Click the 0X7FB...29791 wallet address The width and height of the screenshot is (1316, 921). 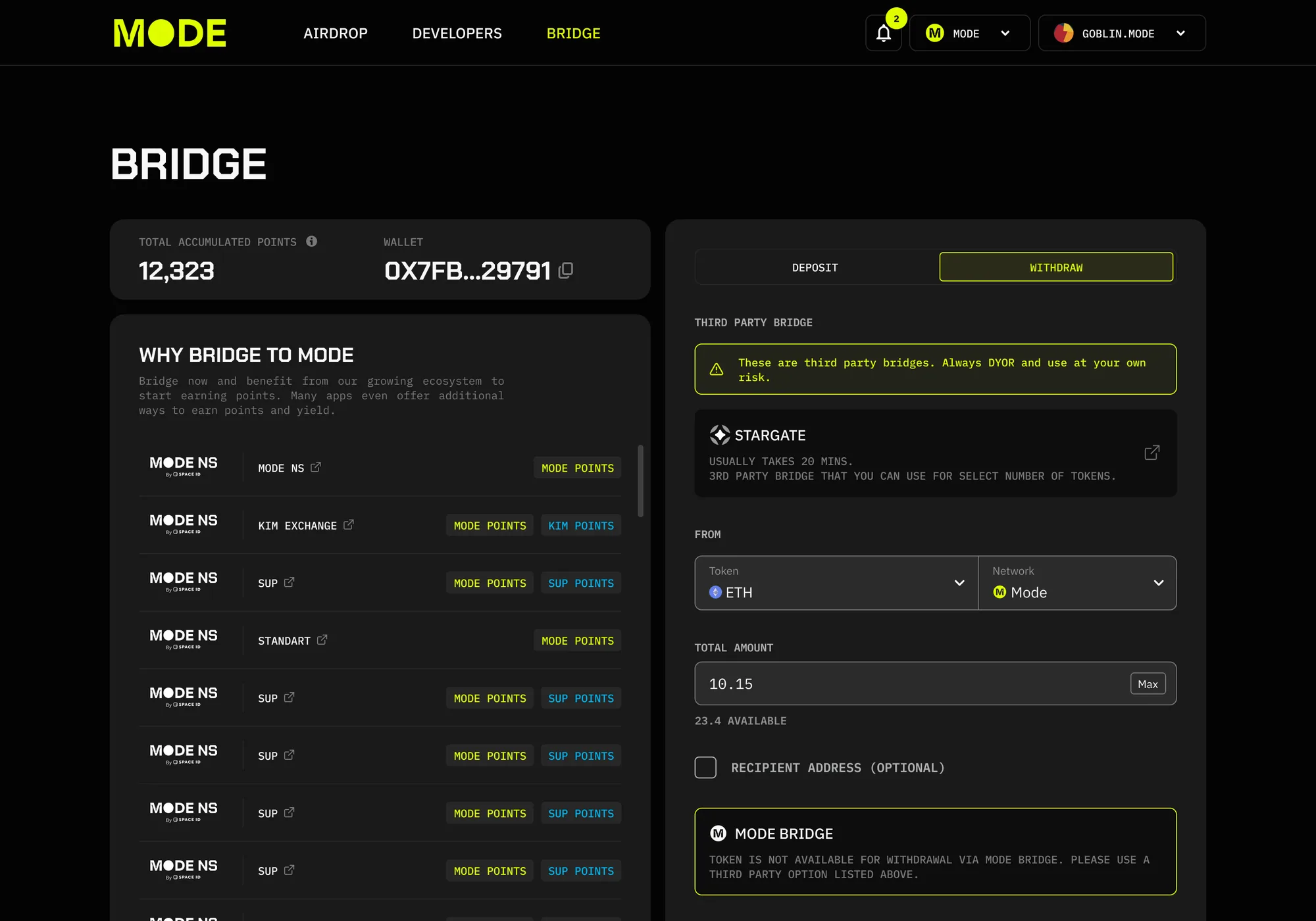point(467,271)
